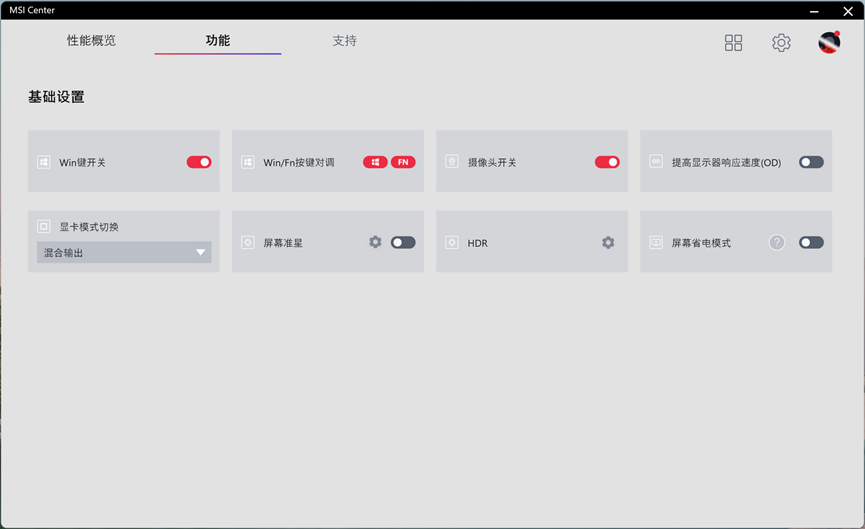Click the Windows icon beside Win键开关
Viewport: 865px width, 529px height.
44,162
